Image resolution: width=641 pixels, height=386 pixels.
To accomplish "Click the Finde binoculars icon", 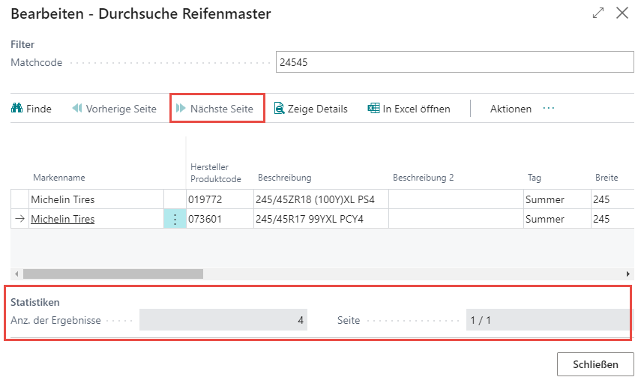I will click(x=17, y=108).
